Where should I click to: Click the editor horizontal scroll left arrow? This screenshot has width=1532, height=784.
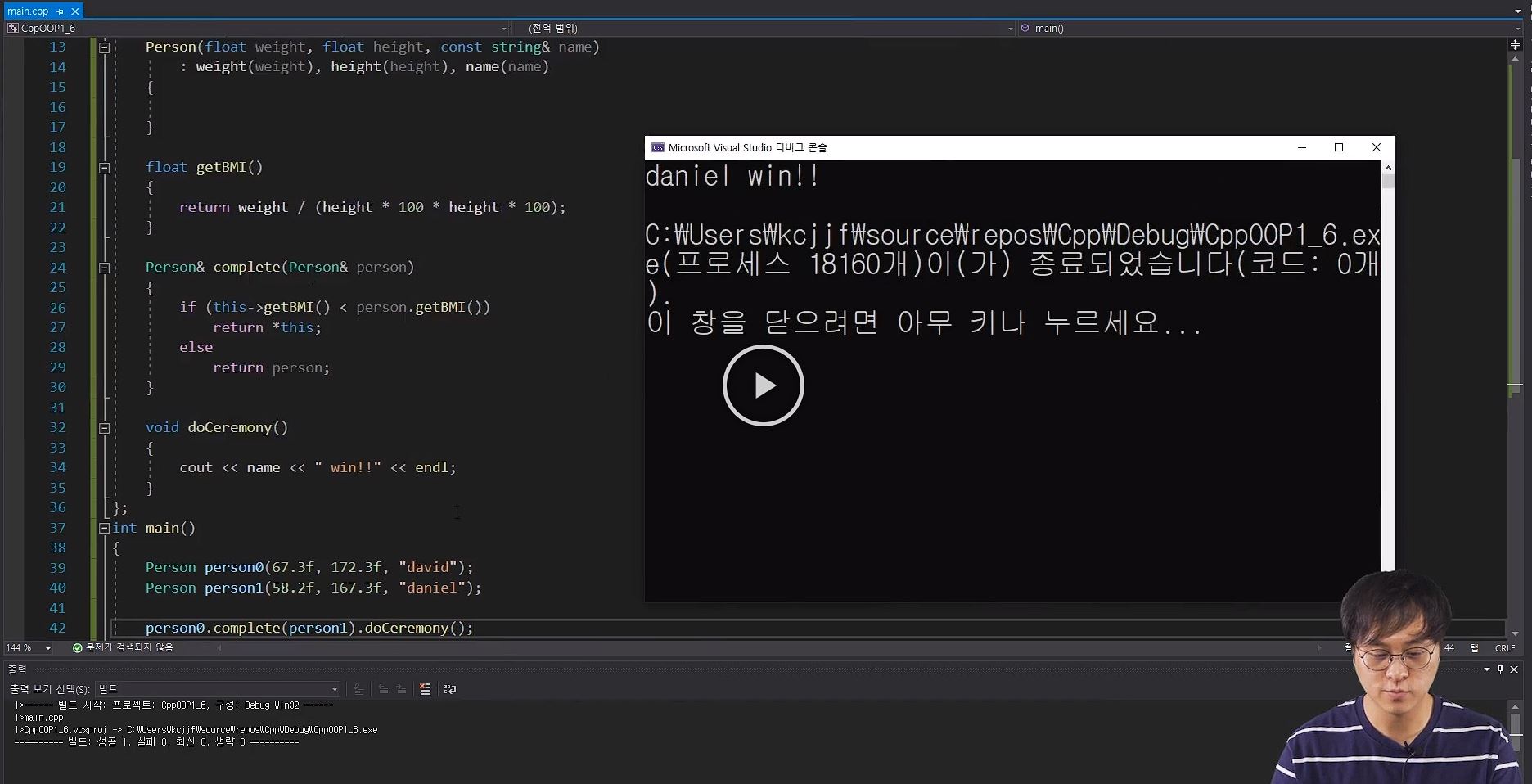[219, 647]
